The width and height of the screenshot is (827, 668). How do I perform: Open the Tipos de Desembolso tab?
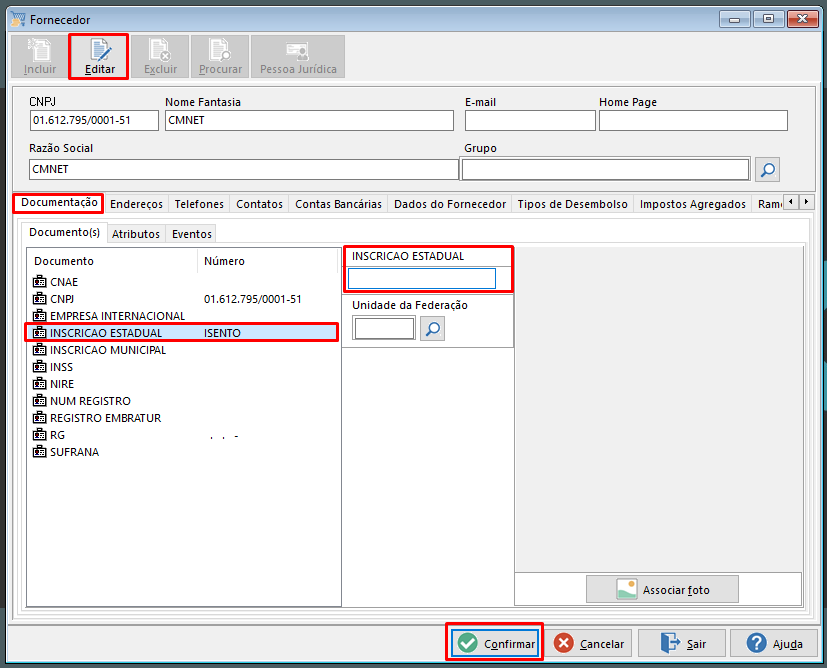coord(572,204)
